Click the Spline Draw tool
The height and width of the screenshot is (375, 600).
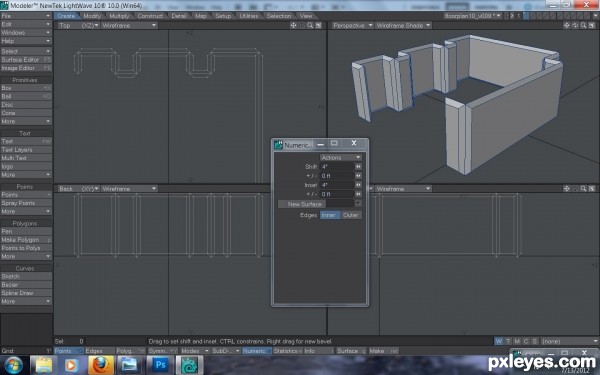(26, 293)
